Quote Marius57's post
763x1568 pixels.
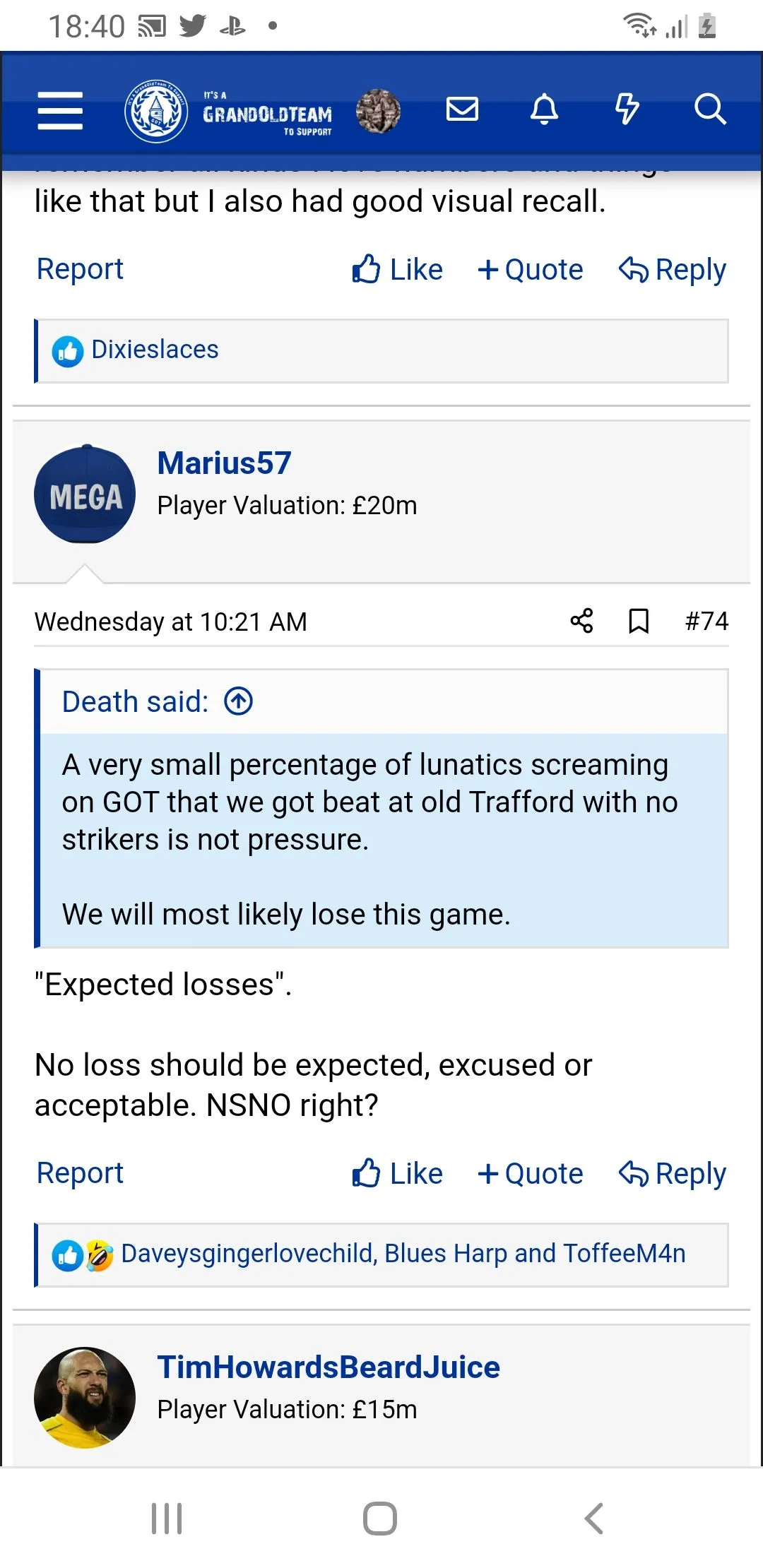click(531, 1173)
